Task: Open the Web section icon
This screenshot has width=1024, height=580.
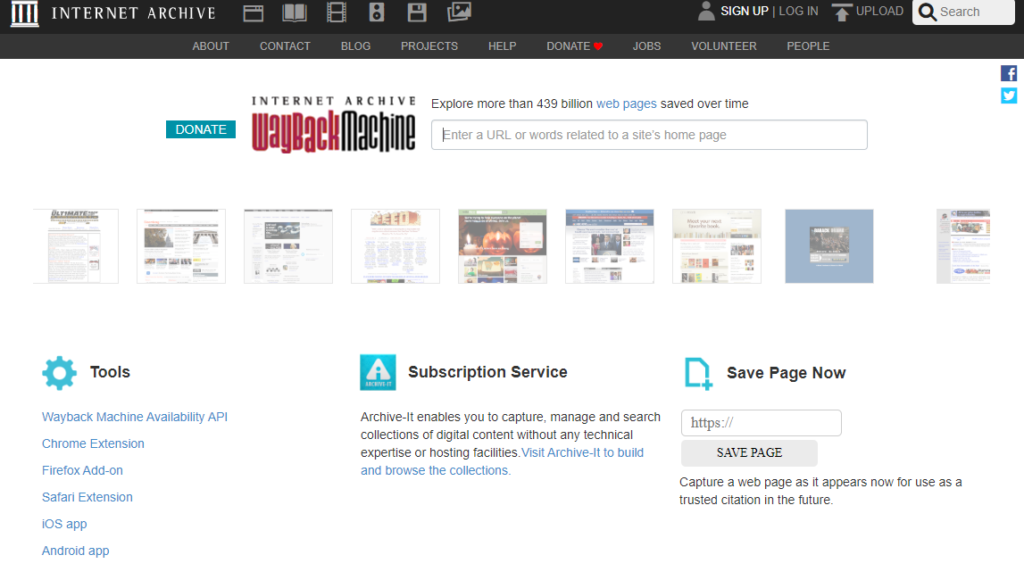Action: (254, 13)
